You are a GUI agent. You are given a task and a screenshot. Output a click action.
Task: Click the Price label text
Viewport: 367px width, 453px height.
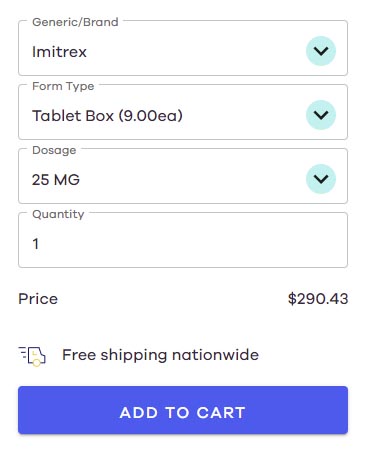38,299
